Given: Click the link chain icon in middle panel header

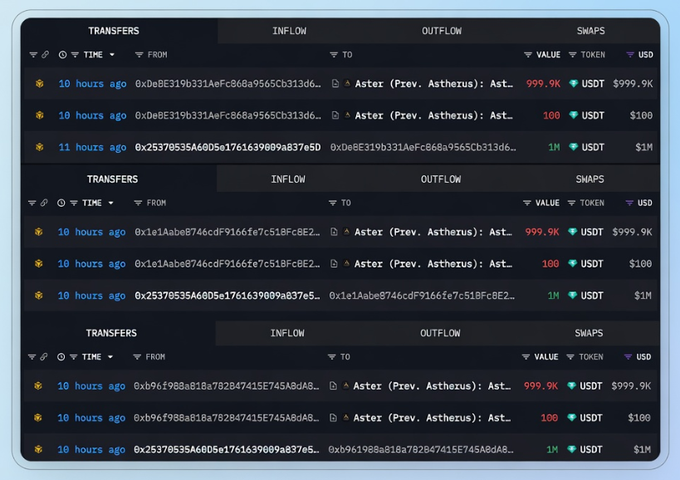Looking at the screenshot, I should click(x=44, y=203).
